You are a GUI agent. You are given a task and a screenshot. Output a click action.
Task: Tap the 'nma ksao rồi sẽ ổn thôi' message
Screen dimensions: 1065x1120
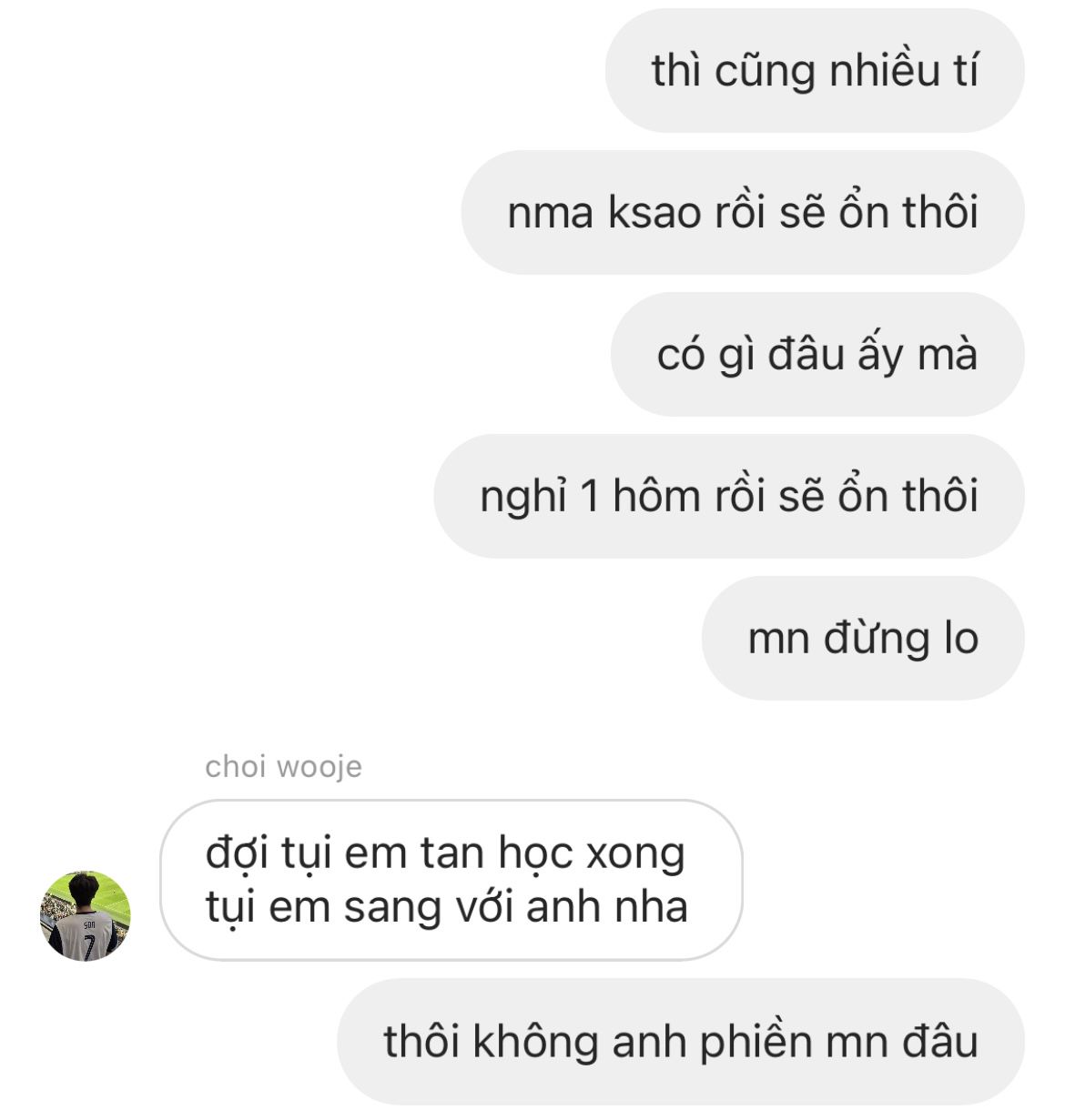[x=743, y=212]
